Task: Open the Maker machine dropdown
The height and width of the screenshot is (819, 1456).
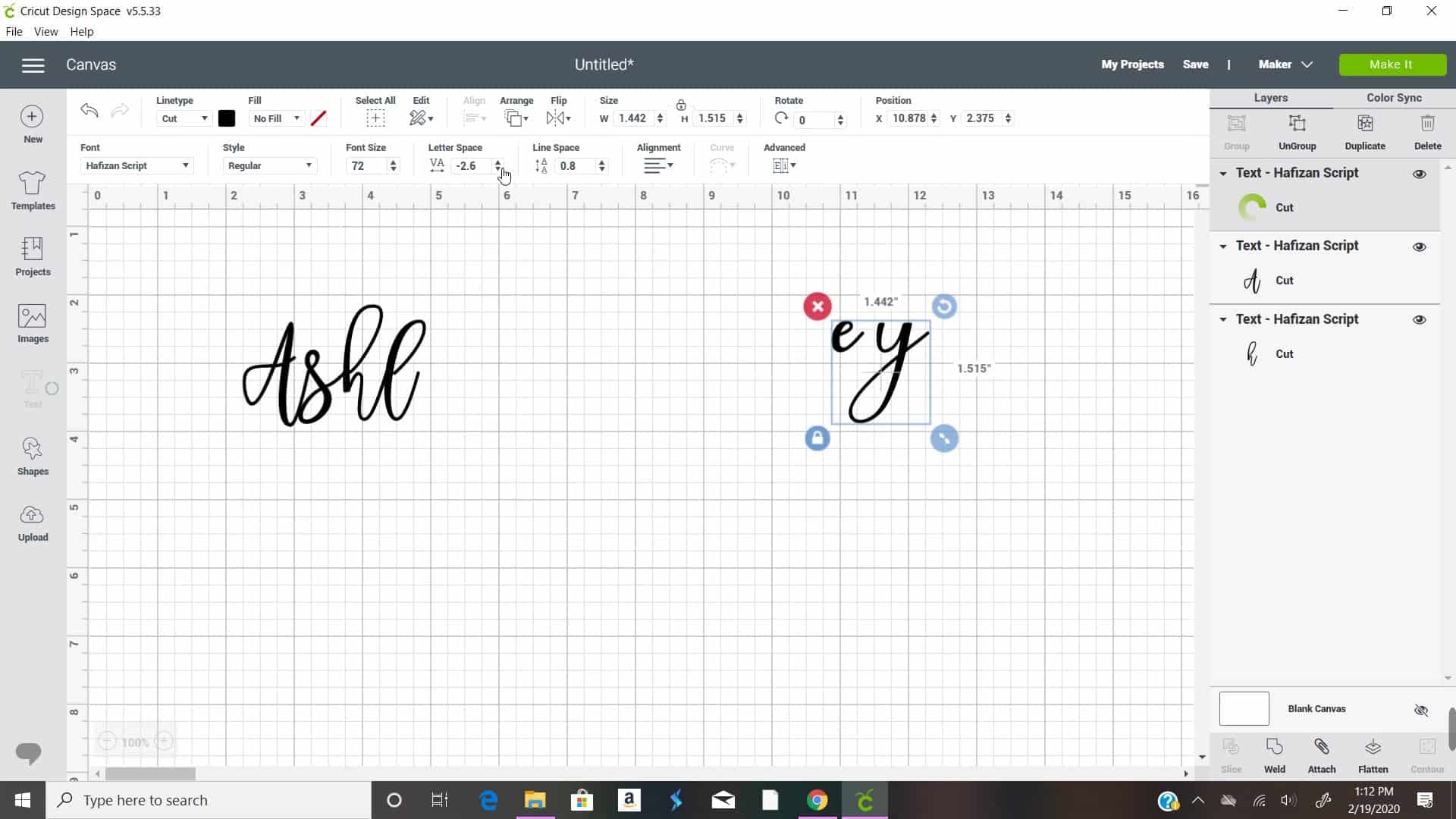Action: (1285, 64)
